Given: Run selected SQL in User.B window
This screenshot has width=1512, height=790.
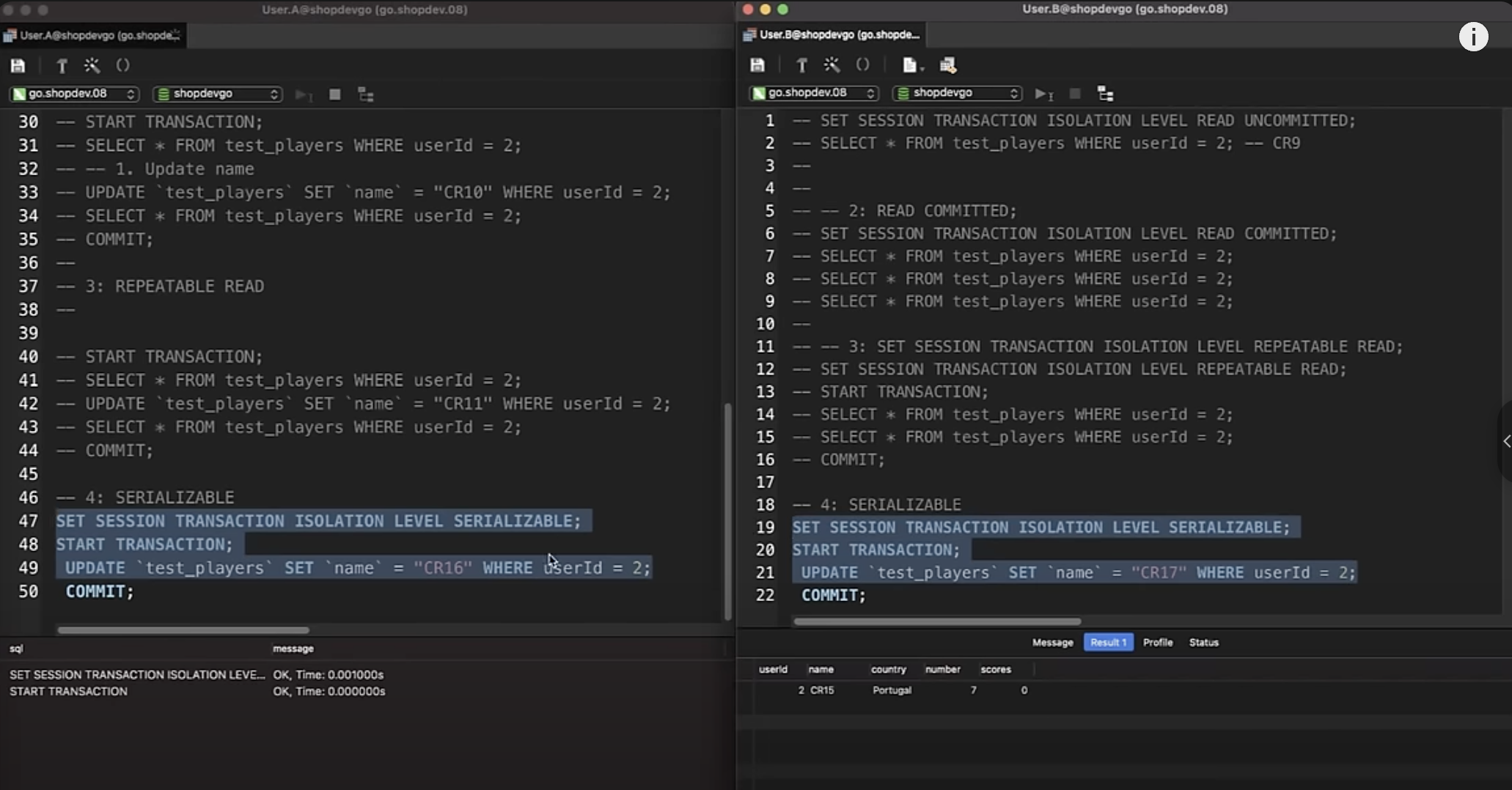Looking at the screenshot, I should point(1043,94).
